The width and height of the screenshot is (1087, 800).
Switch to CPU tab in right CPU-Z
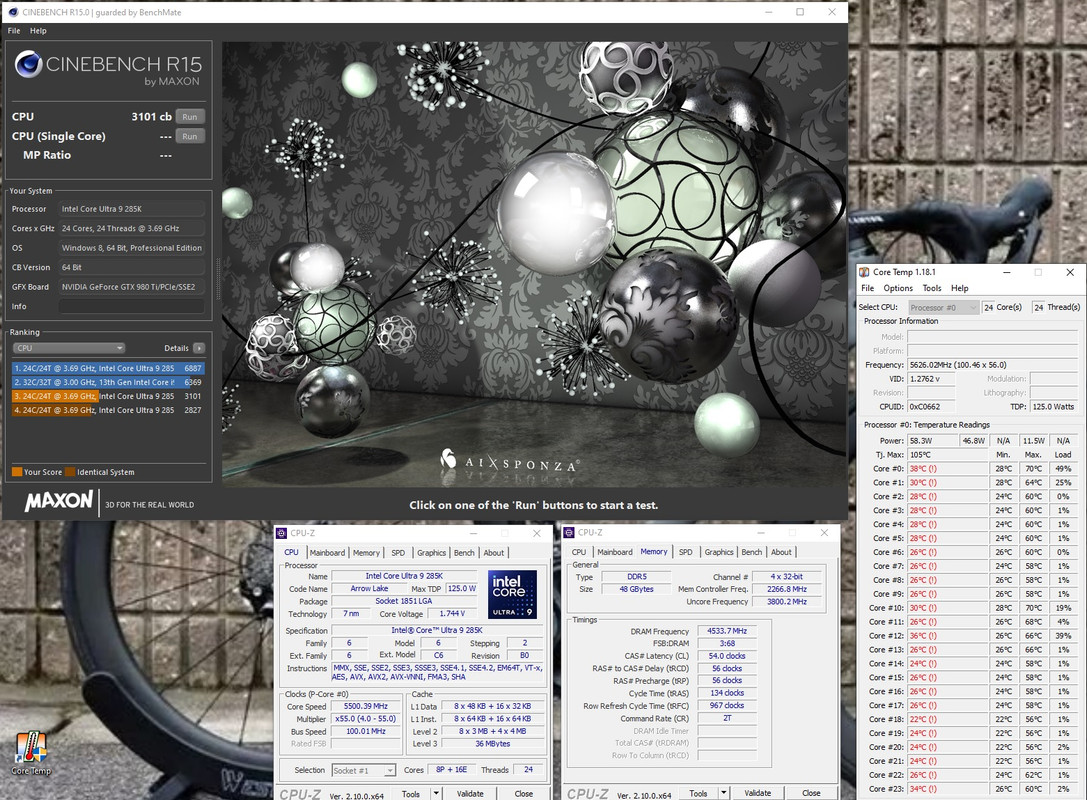(579, 552)
